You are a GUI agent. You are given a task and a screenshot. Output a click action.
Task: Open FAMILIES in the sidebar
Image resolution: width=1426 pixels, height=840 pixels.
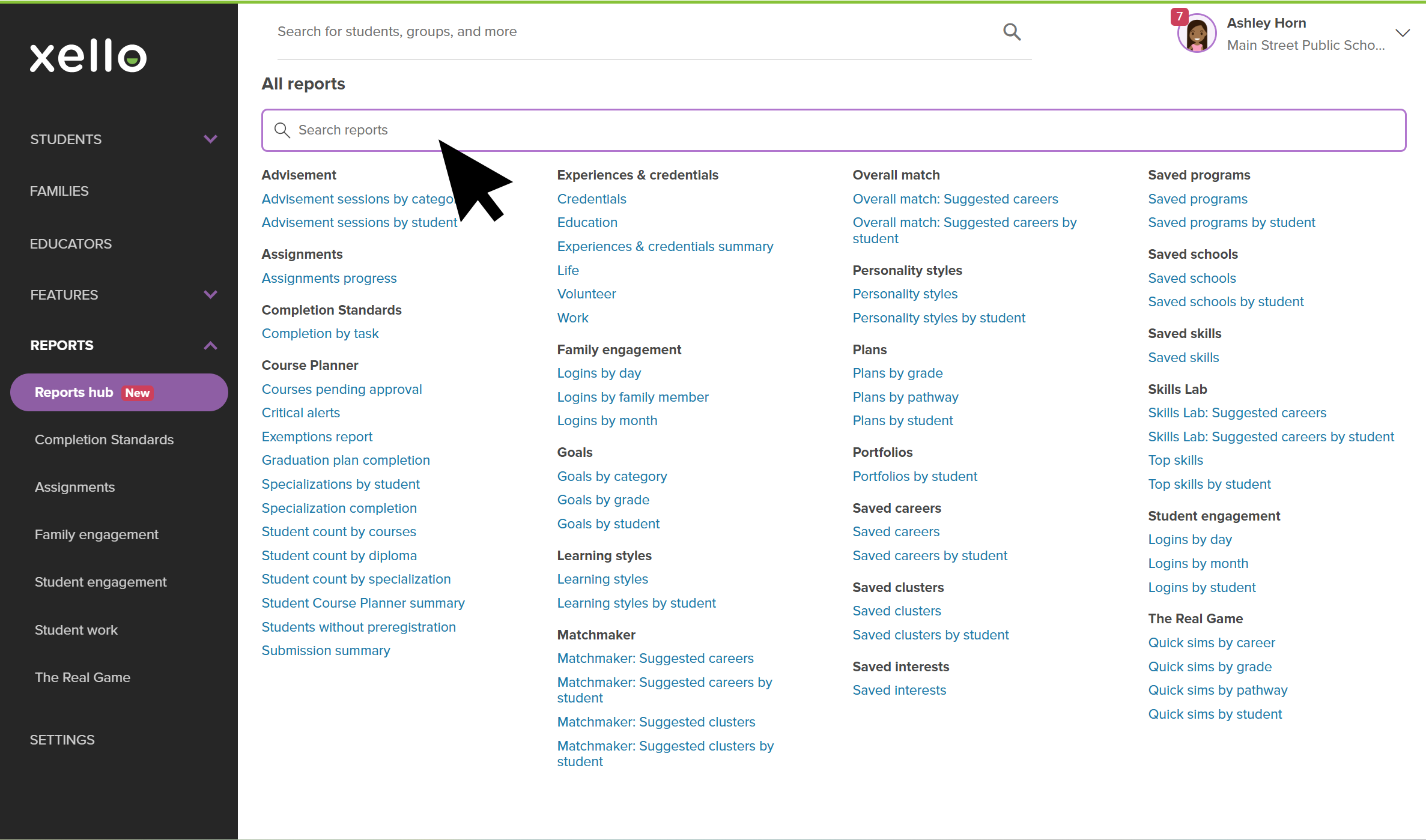coord(59,191)
